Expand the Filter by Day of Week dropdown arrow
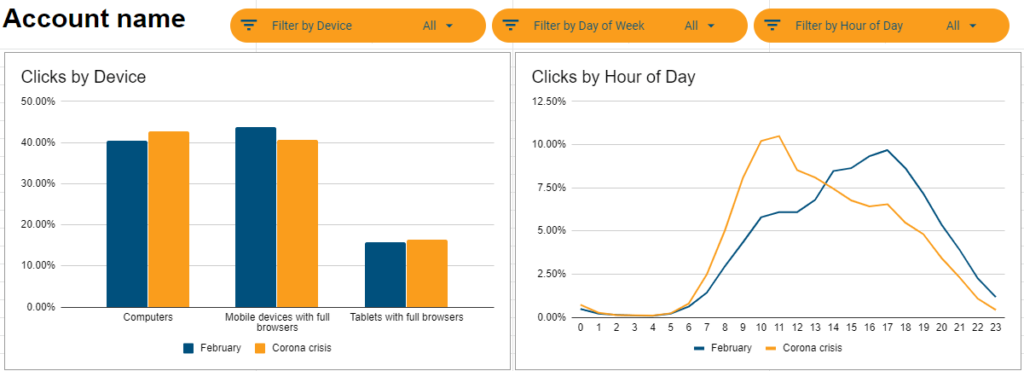 711,26
